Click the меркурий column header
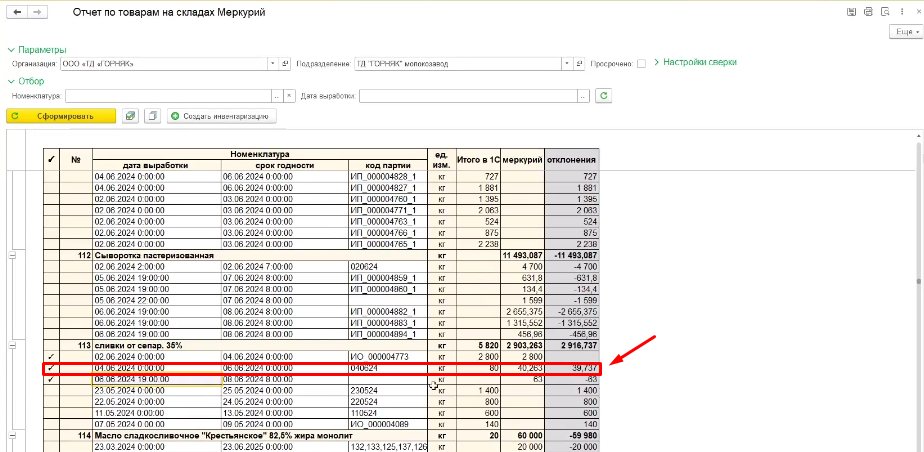The image size is (924, 452). click(522, 160)
